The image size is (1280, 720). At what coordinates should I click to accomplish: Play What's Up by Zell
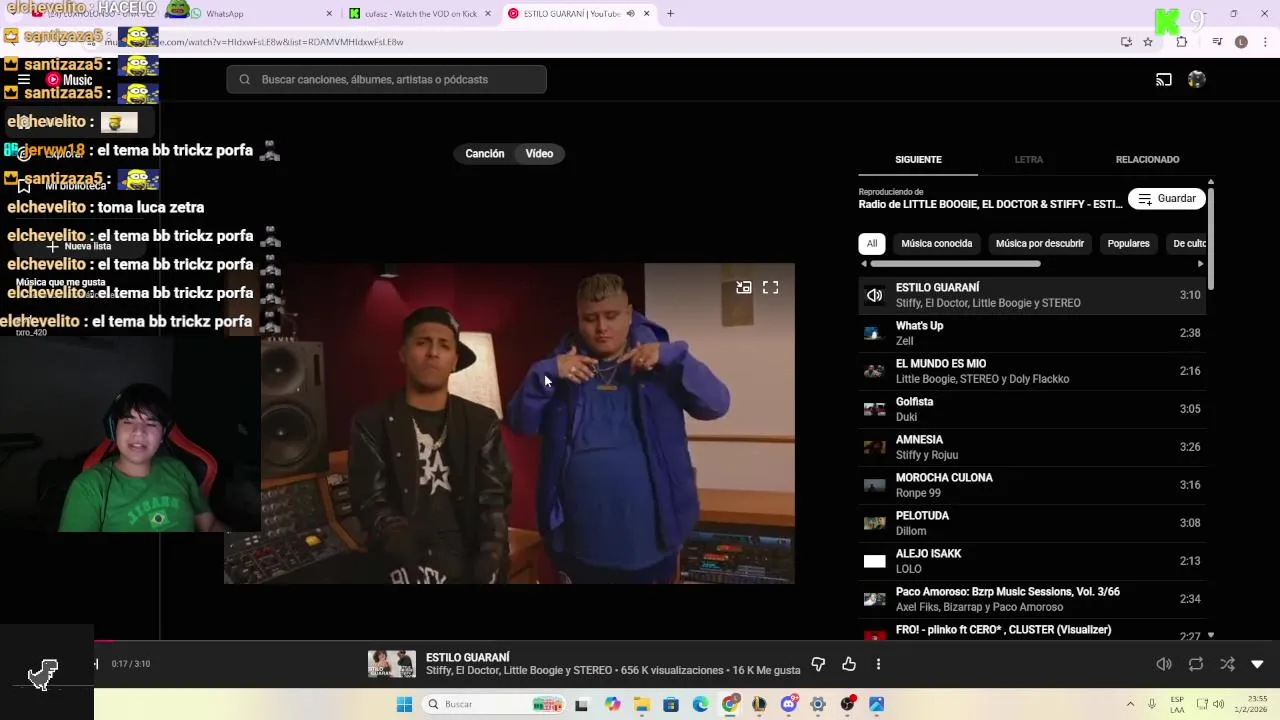pos(1032,333)
